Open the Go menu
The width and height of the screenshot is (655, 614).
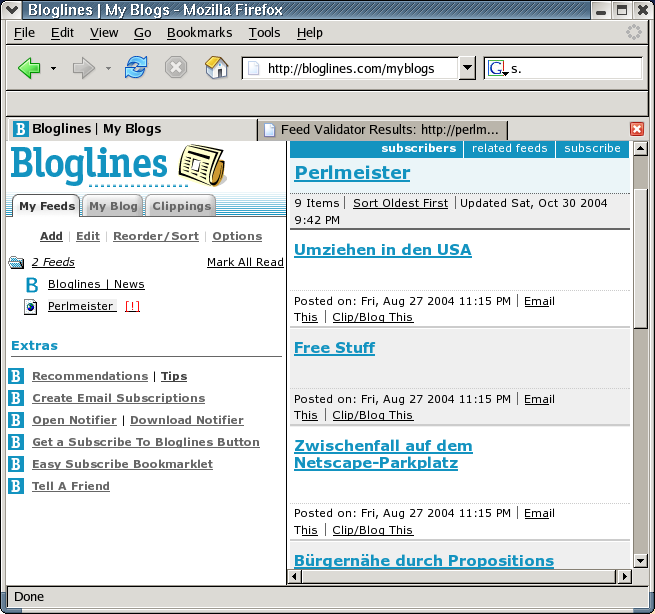tap(142, 33)
